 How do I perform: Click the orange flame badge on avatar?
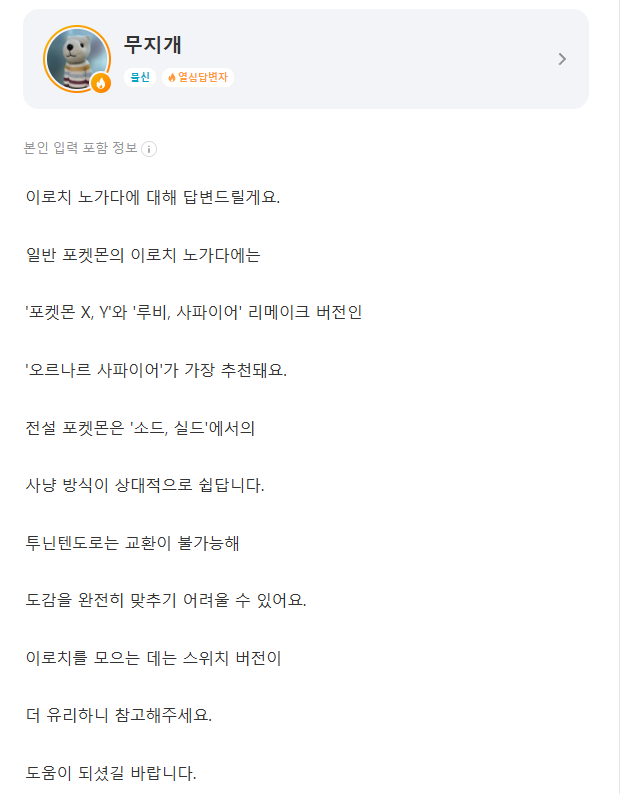click(x=100, y=84)
